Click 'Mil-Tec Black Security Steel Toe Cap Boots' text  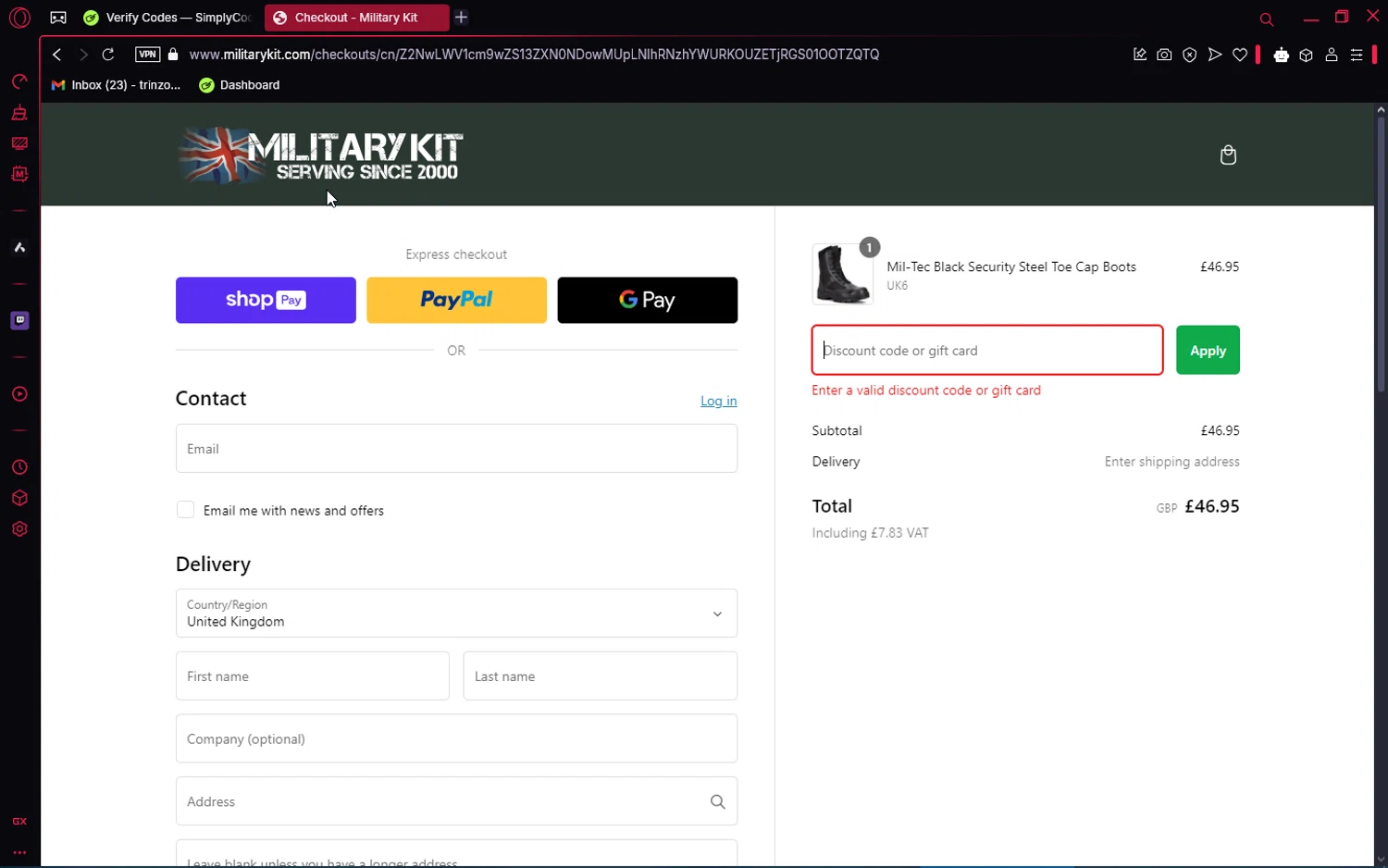1011,267
